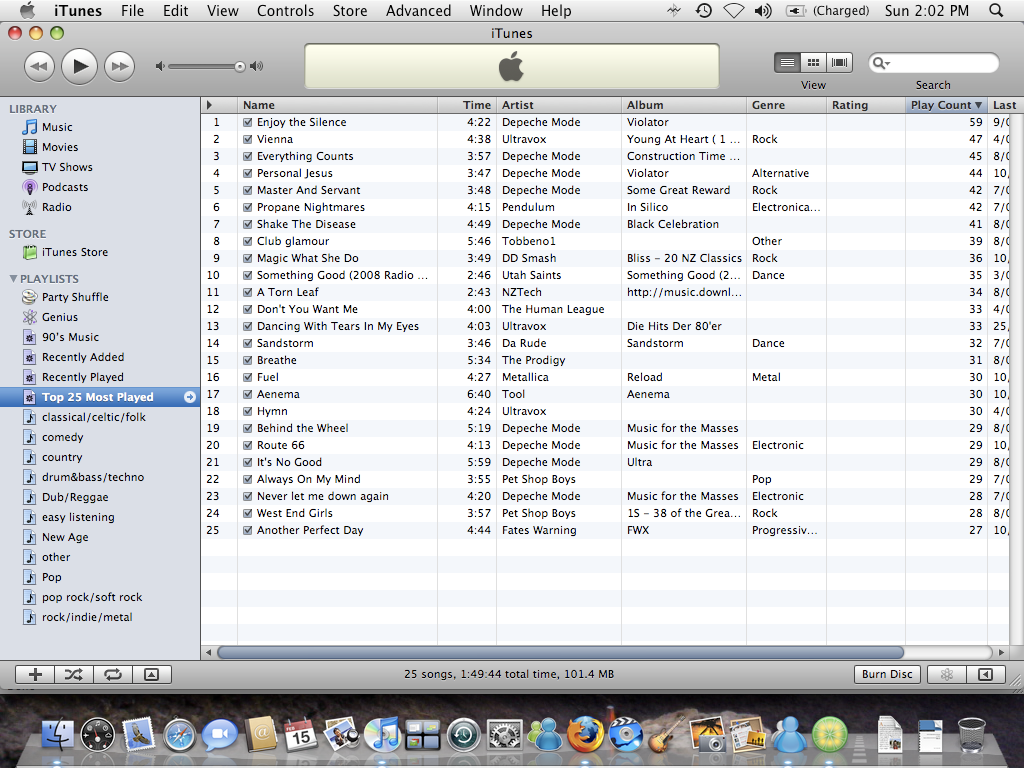Viewport: 1024px width, 768px height.
Task: Select the Recently Played playlist
Action: pyautogui.click(x=100, y=377)
